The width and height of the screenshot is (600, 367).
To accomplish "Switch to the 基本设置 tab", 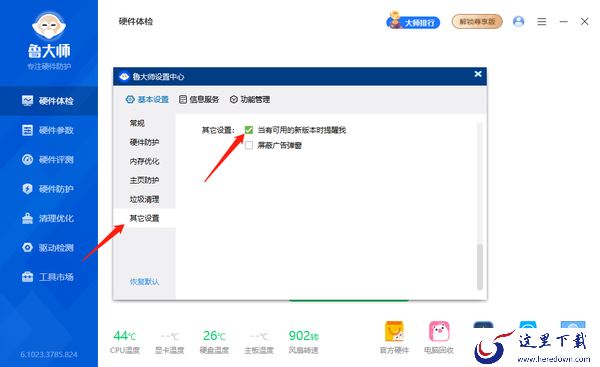I will [x=147, y=99].
